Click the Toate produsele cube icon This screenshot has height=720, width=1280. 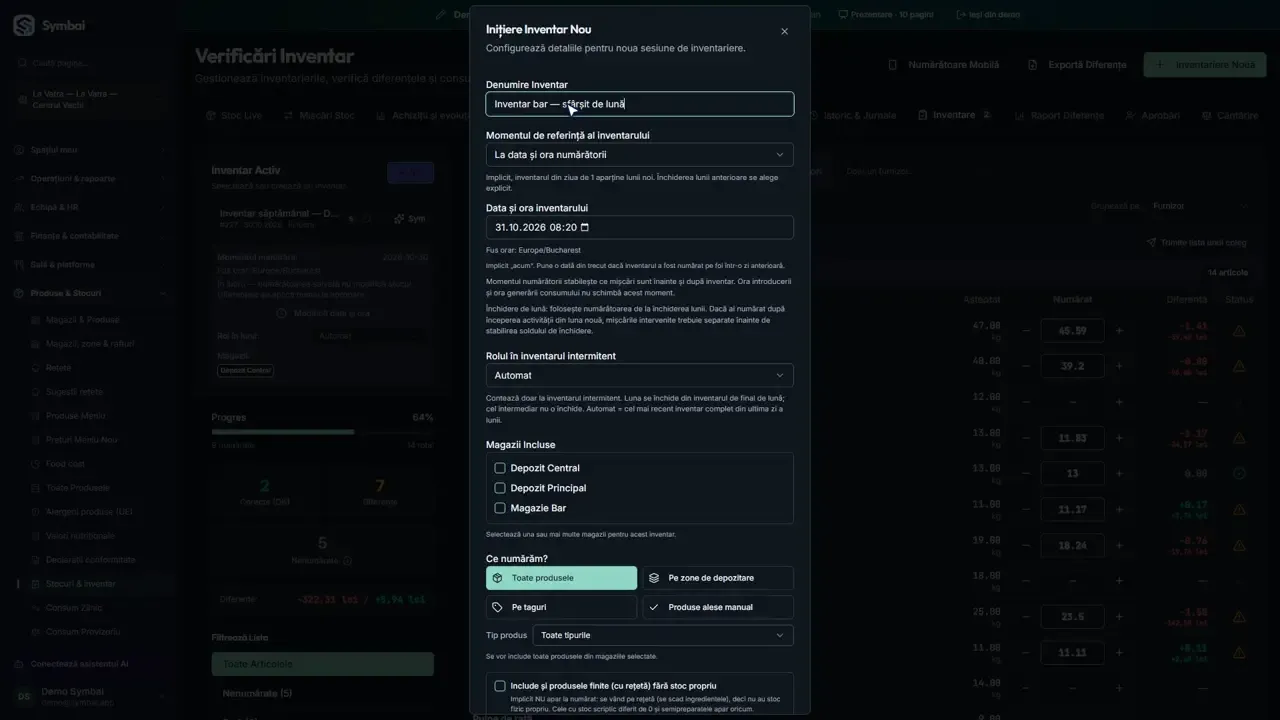point(498,578)
